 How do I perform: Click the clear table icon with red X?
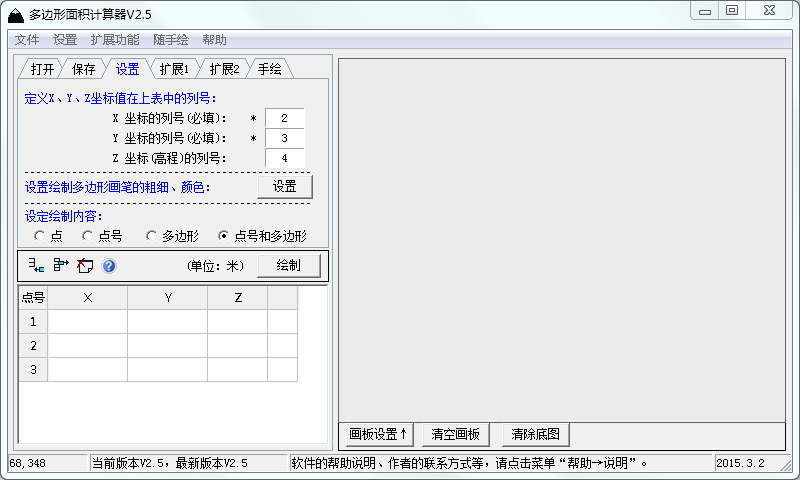[85, 265]
